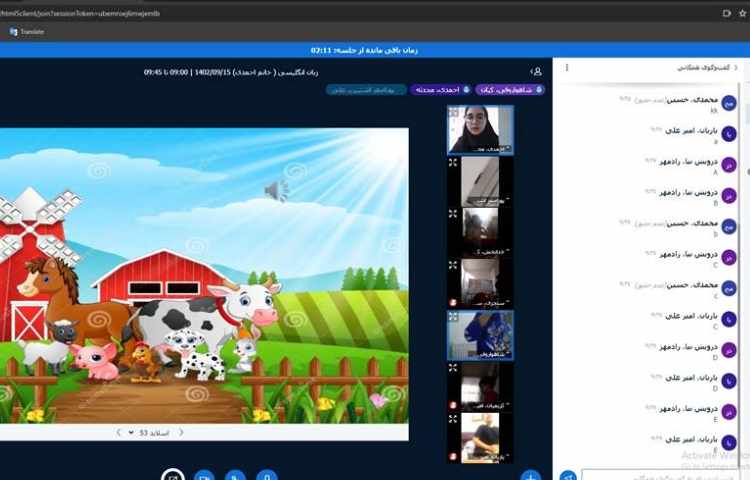Click muted mic badge on sixth webcam
750x480 pixels.
click(453, 405)
